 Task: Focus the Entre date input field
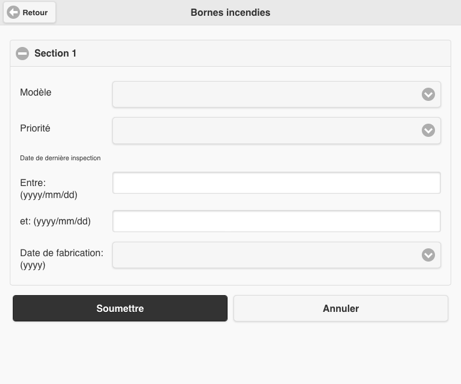pos(277,183)
